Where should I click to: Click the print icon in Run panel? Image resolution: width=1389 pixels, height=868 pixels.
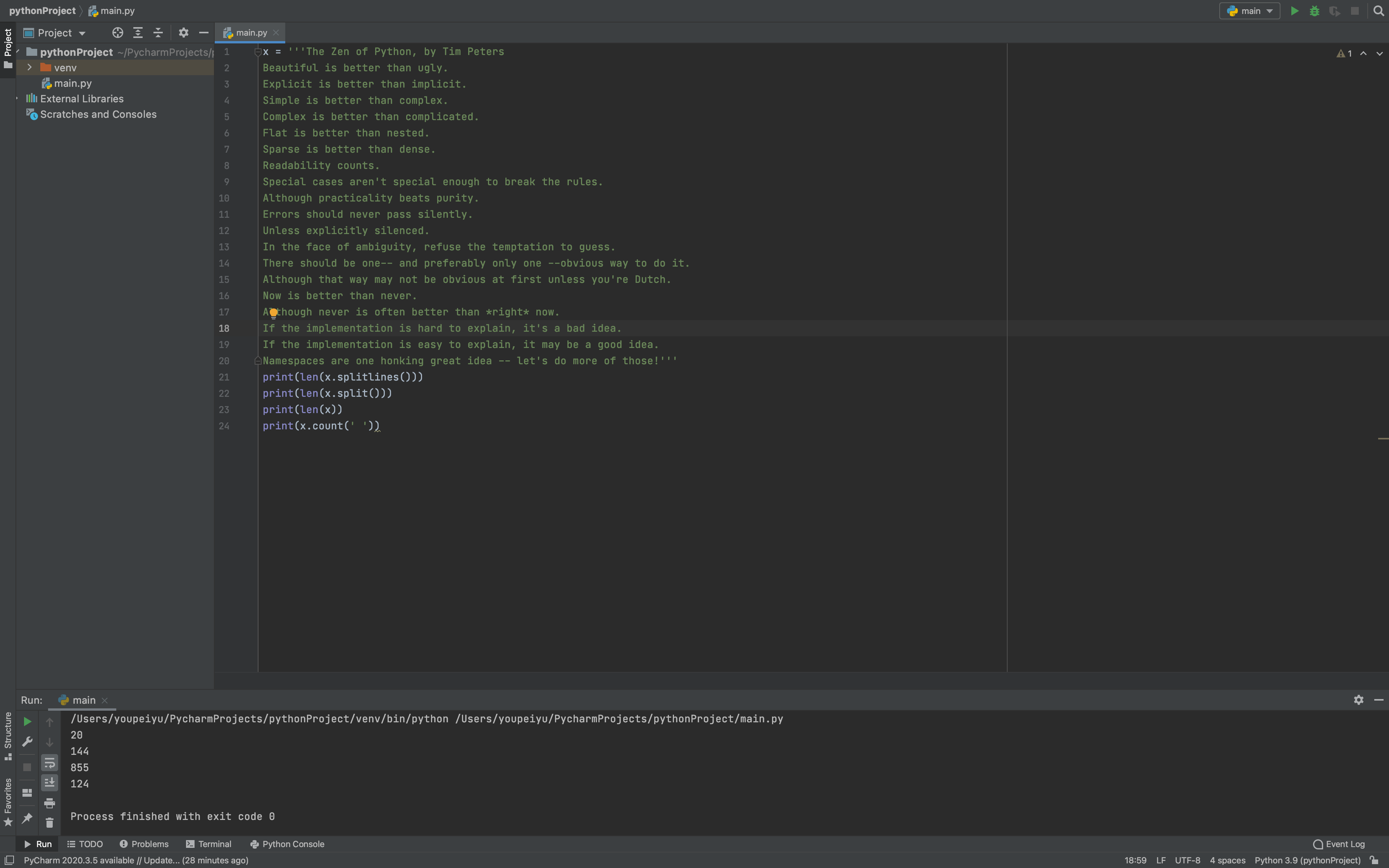point(49,803)
